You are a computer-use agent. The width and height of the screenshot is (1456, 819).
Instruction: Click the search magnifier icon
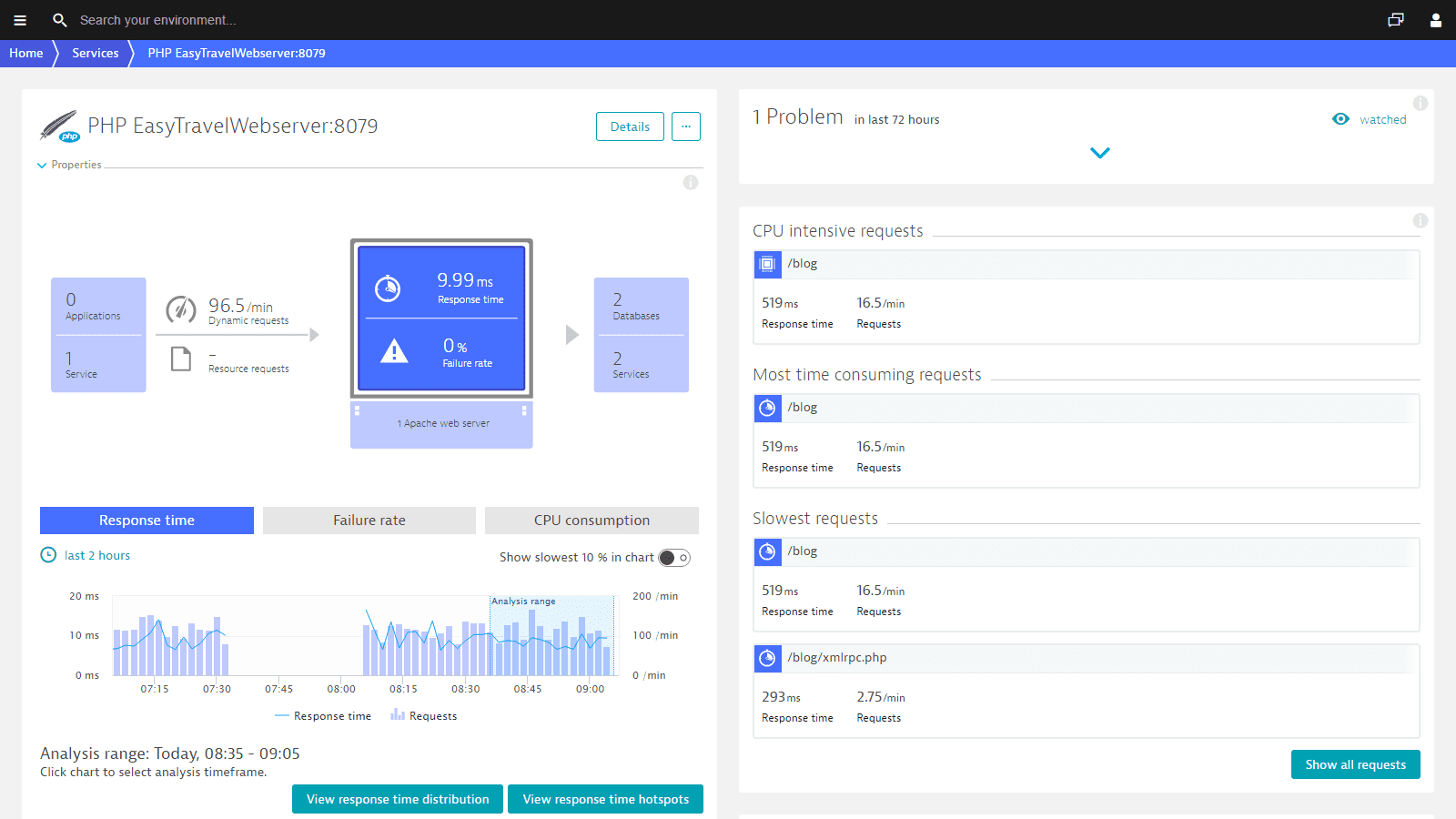[60, 20]
